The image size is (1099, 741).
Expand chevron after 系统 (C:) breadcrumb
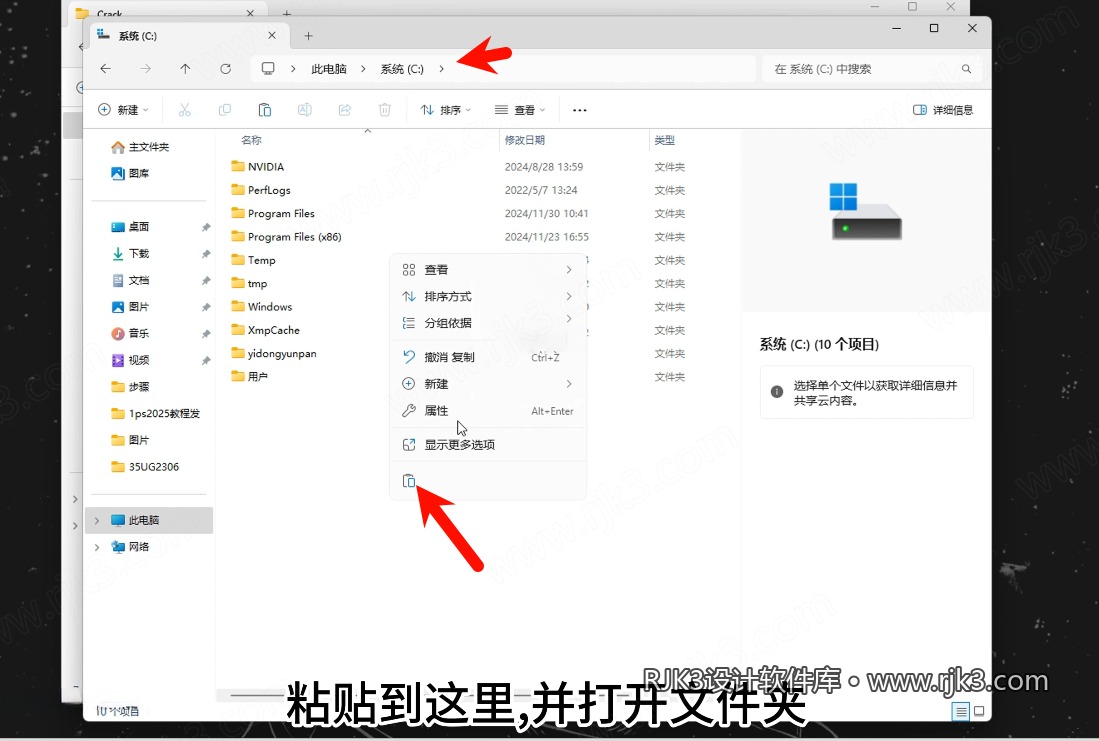442,69
